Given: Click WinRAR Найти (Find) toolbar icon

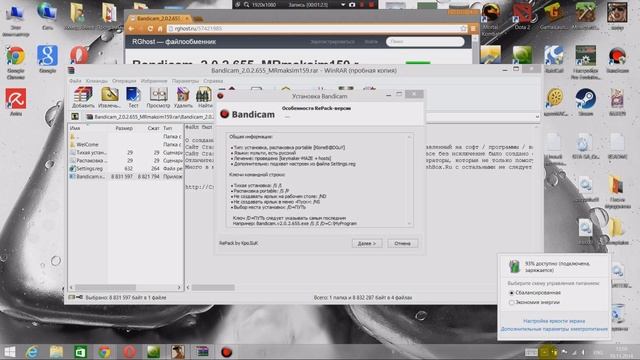Looking at the screenshot, I should [204, 97].
